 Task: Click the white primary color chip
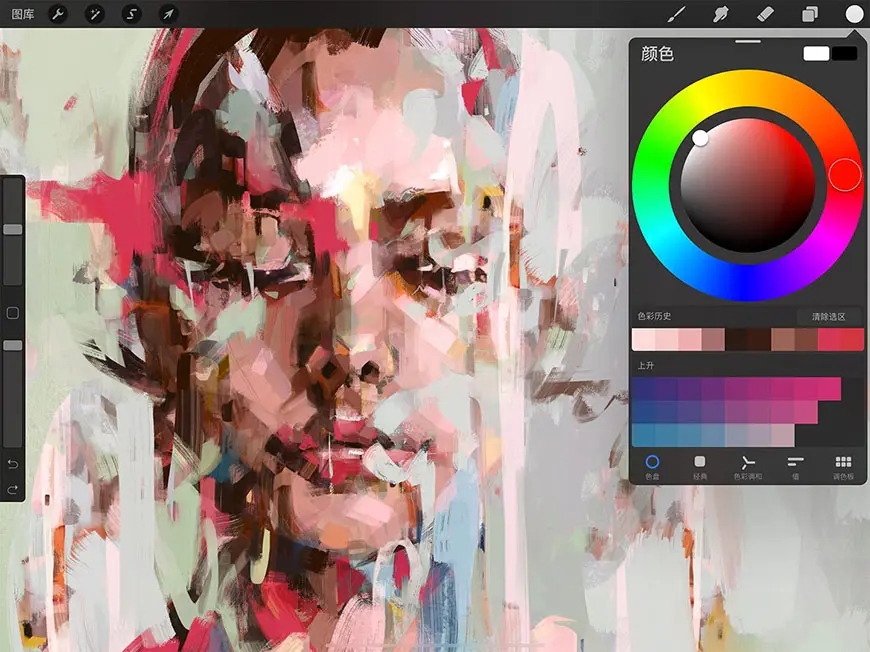[816, 53]
